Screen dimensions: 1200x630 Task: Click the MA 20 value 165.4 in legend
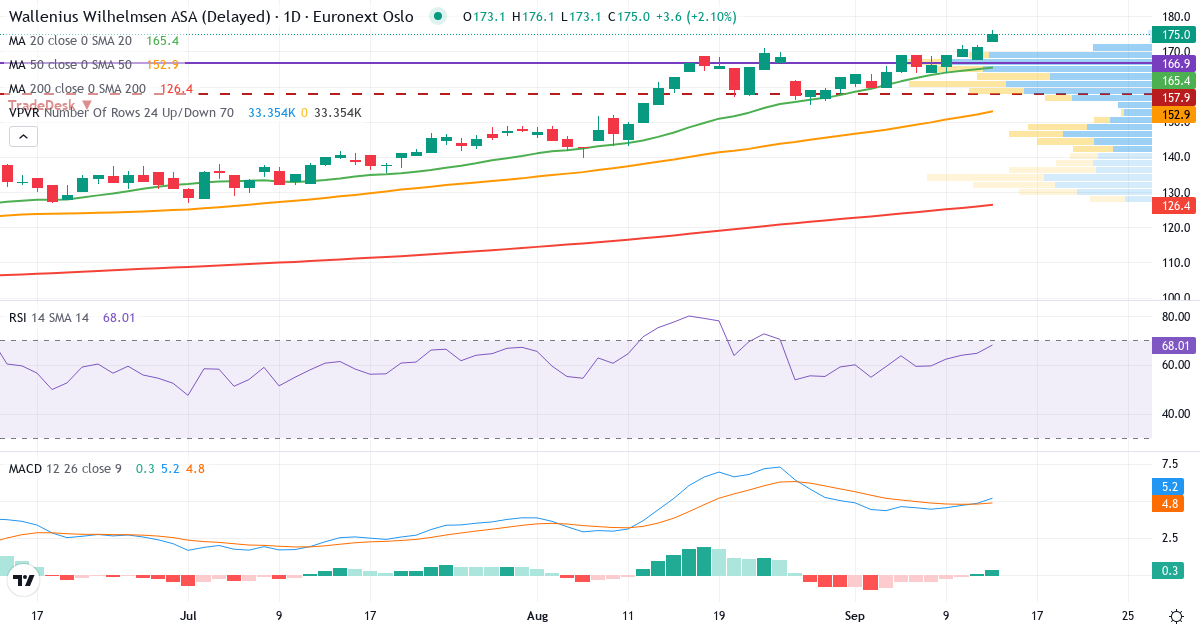(162, 41)
